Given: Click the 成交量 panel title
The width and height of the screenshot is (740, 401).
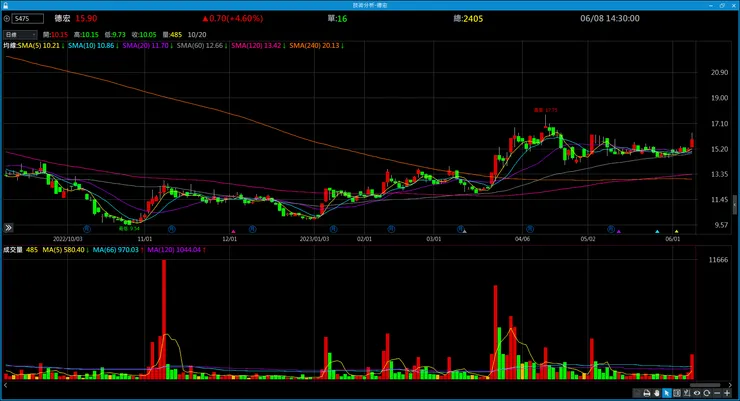Looking at the screenshot, I should (x=13, y=250).
